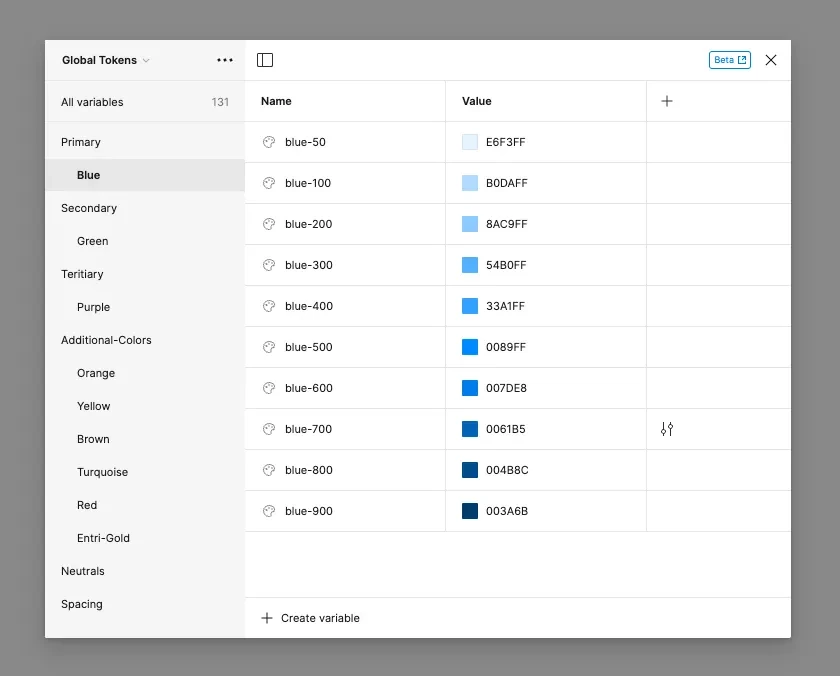
Task: Click the variable name blue-500
Action: [309, 347]
